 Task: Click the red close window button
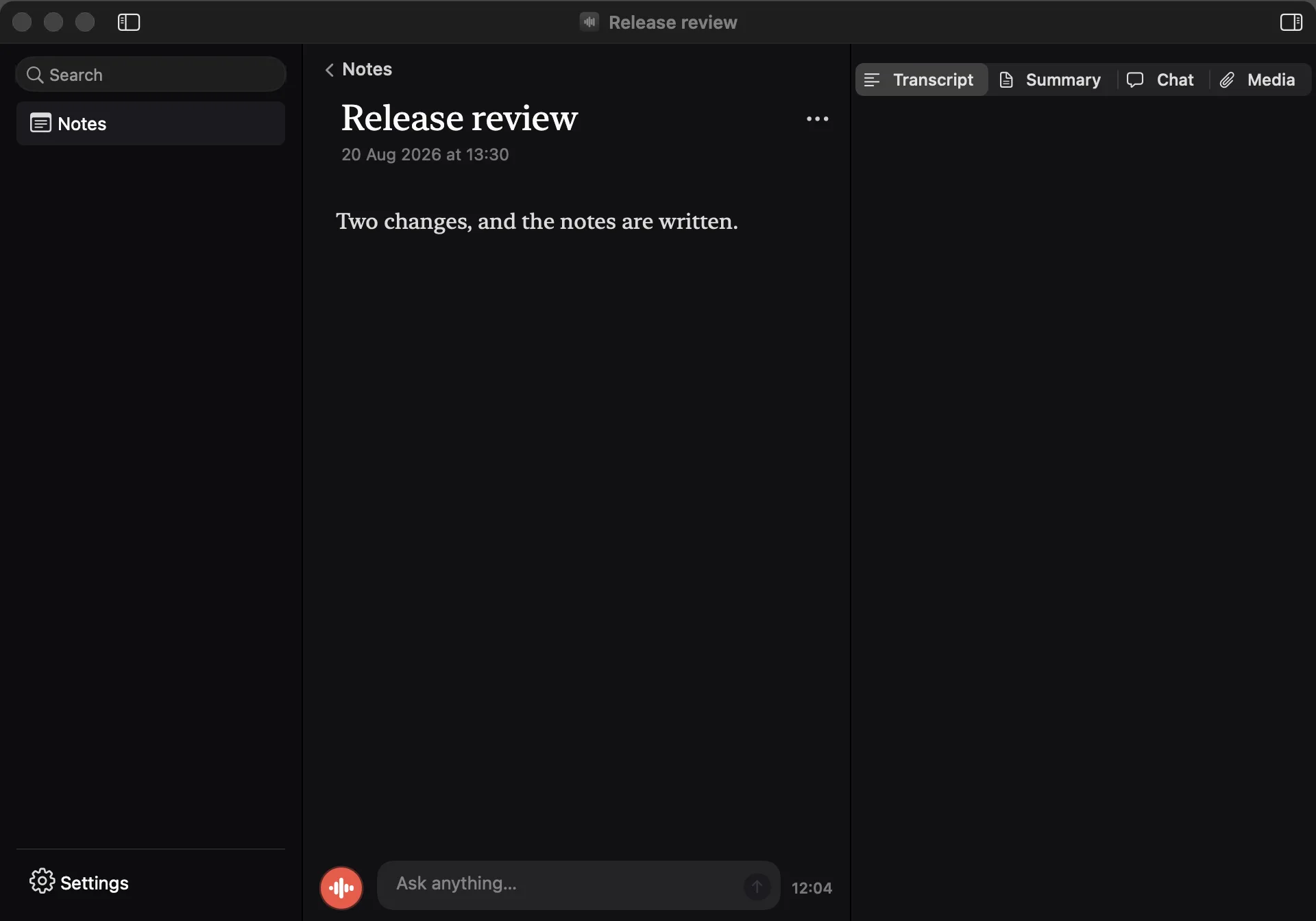click(x=22, y=22)
